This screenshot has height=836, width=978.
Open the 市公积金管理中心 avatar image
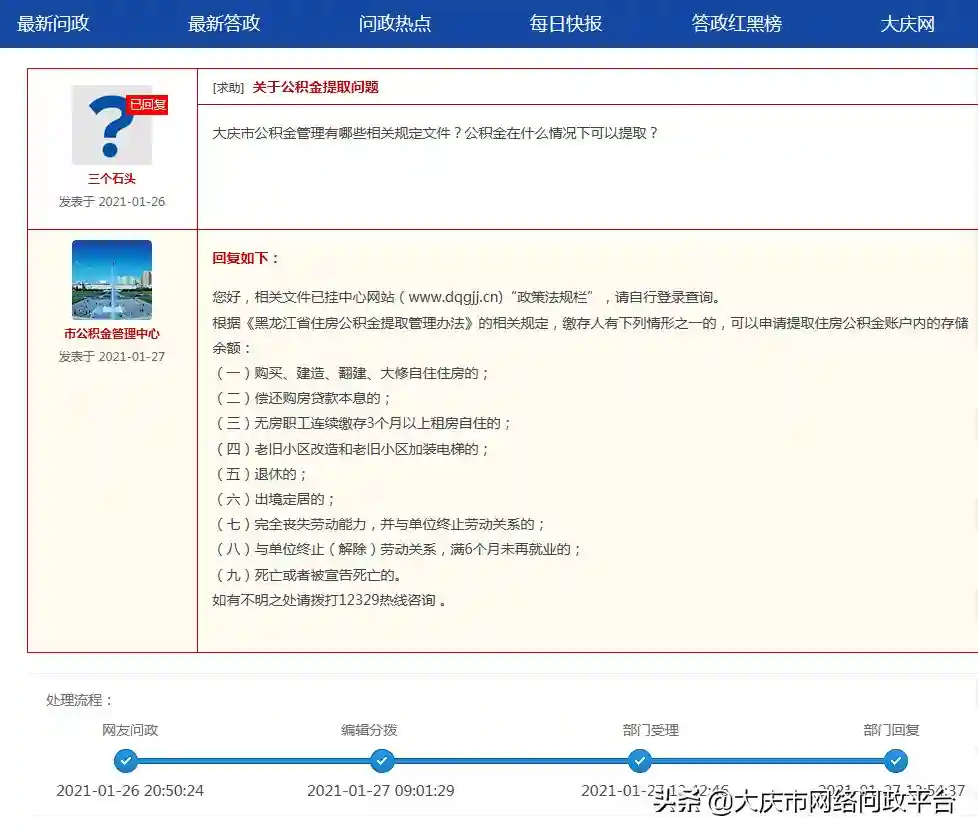click(x=112, y=279)
